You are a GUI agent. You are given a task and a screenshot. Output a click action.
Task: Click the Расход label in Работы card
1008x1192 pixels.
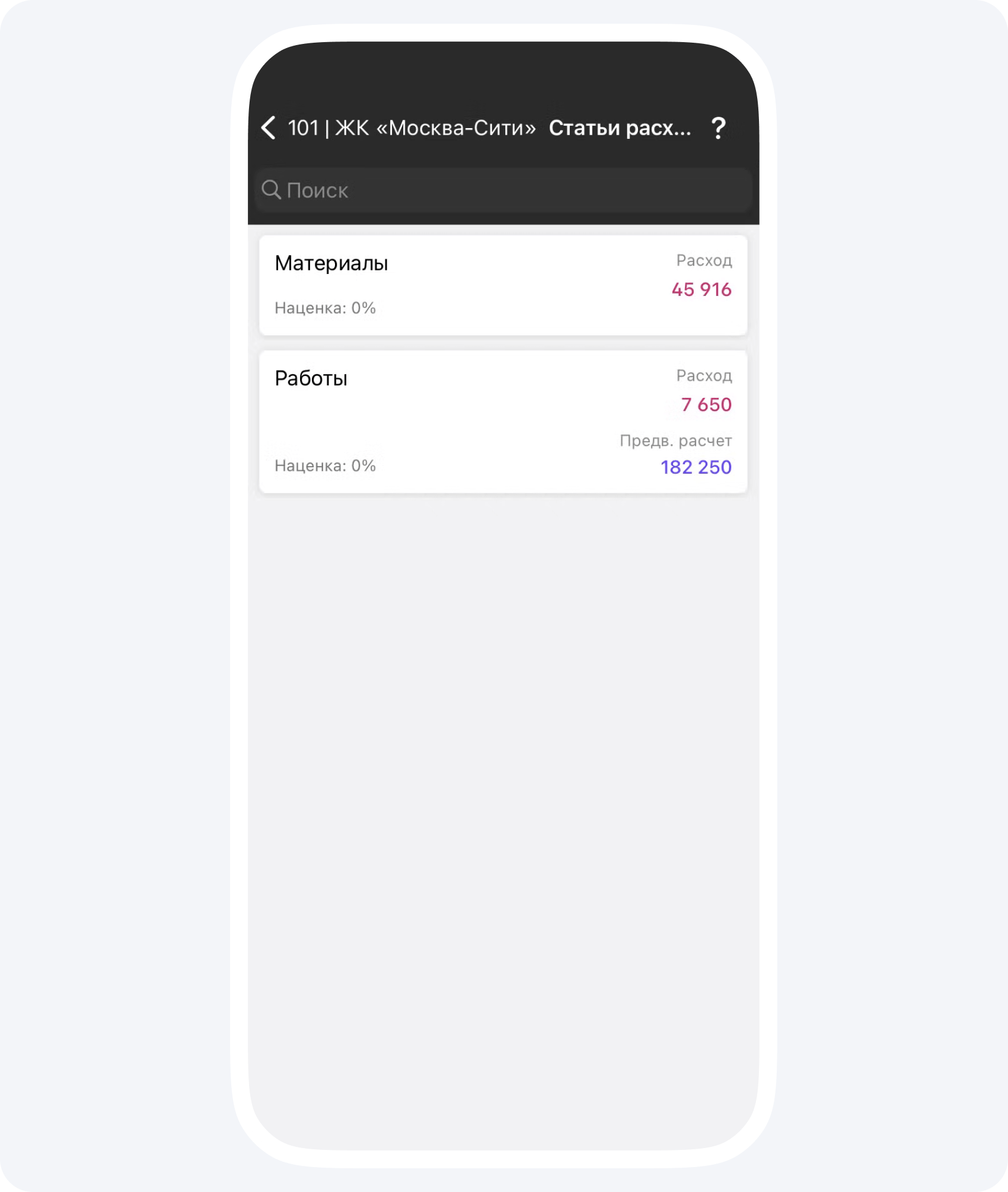[x=704, y=376]
